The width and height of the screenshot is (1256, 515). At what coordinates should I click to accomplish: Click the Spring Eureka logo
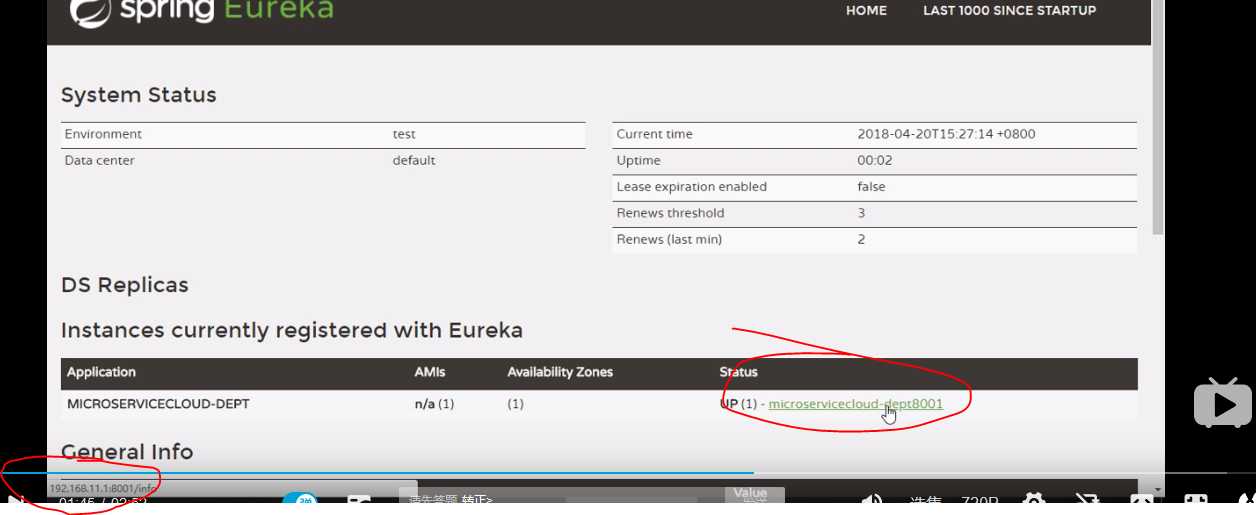click(201, 11)
